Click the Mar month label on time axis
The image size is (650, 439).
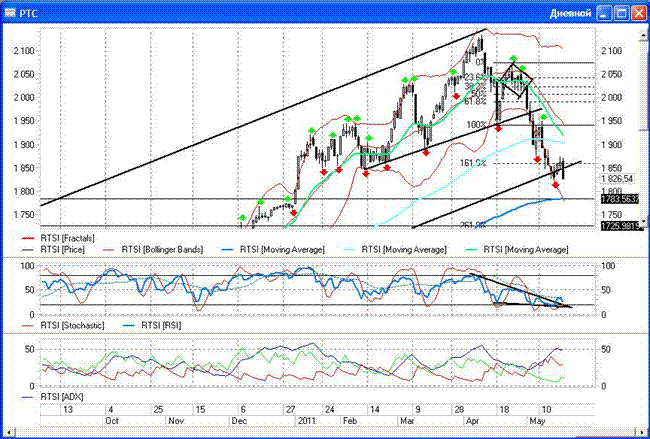coord(407,421)
